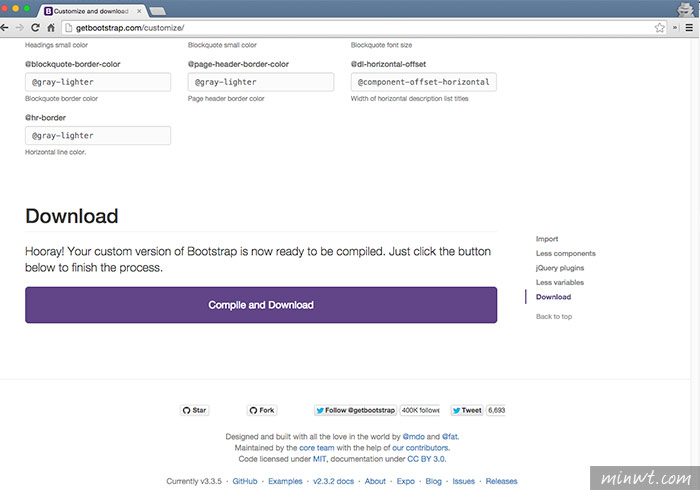Open the footer Blog link
This screenshot has width=700, height=490.
click(433, 481)
